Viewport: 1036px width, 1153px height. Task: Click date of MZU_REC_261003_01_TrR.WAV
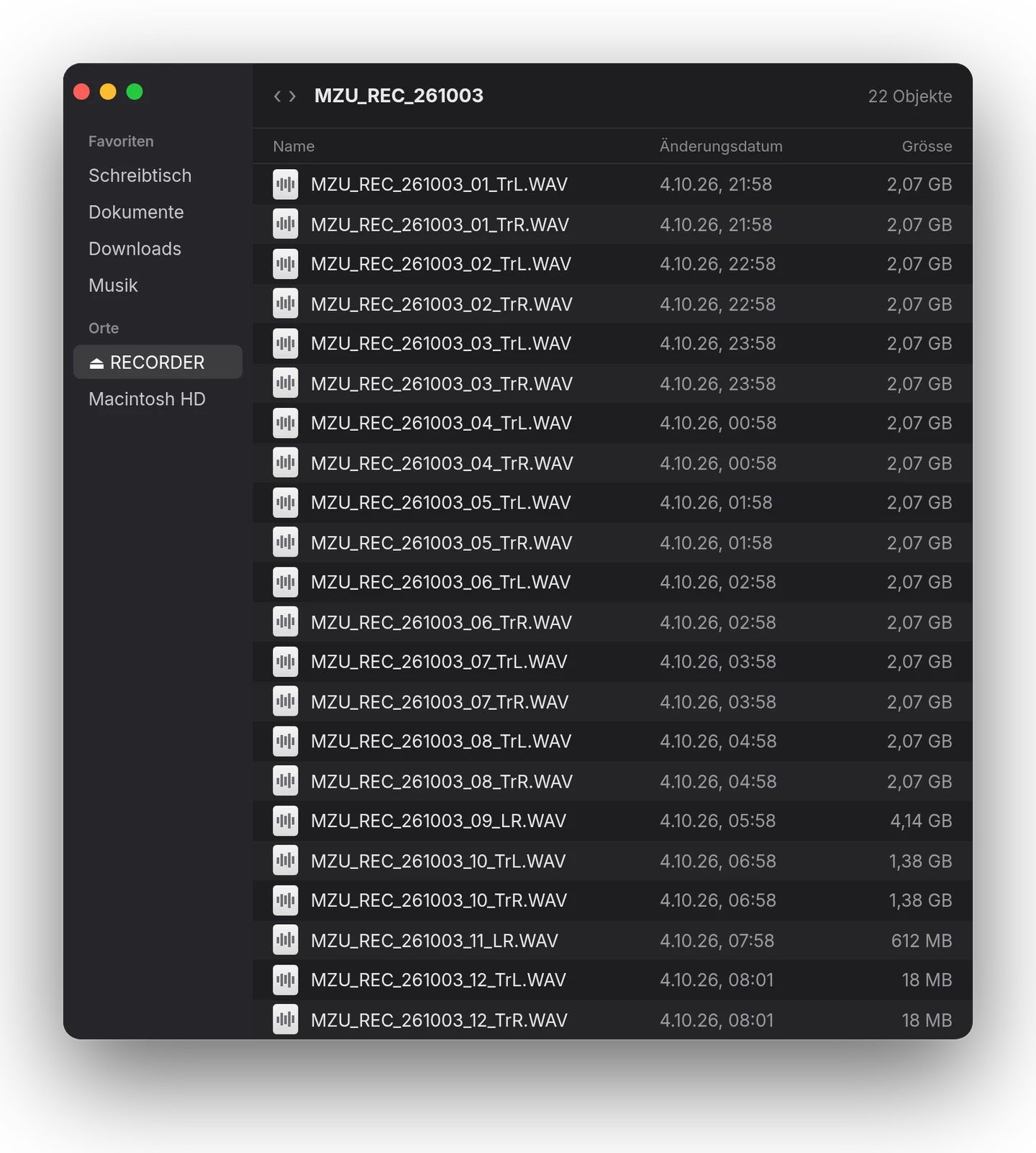tap(716, 224)
